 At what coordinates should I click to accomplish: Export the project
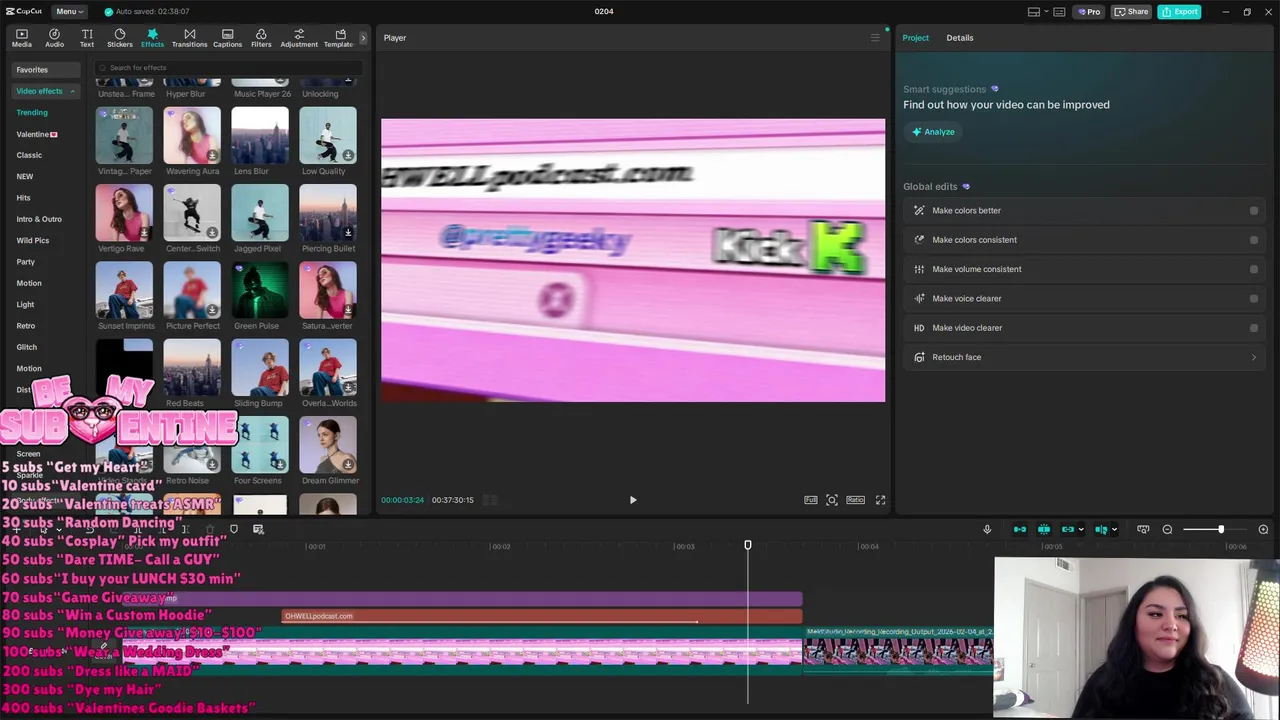point(1180,12)
